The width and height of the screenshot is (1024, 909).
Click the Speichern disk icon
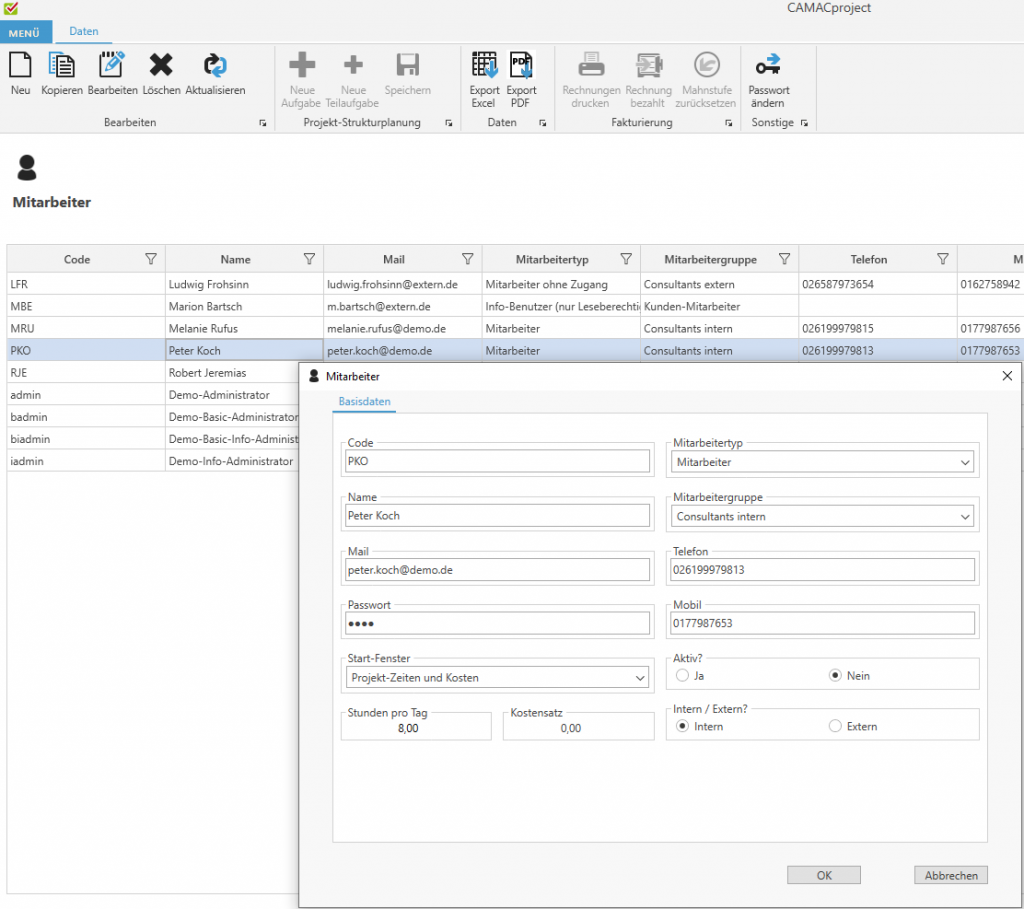coord(408,65)
